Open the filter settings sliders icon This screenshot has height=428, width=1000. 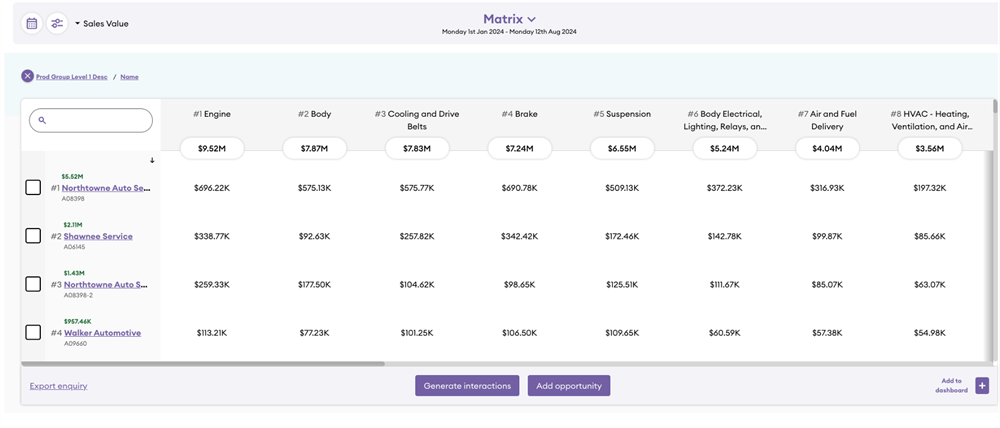pyautogui.click(x=57, y=23)
